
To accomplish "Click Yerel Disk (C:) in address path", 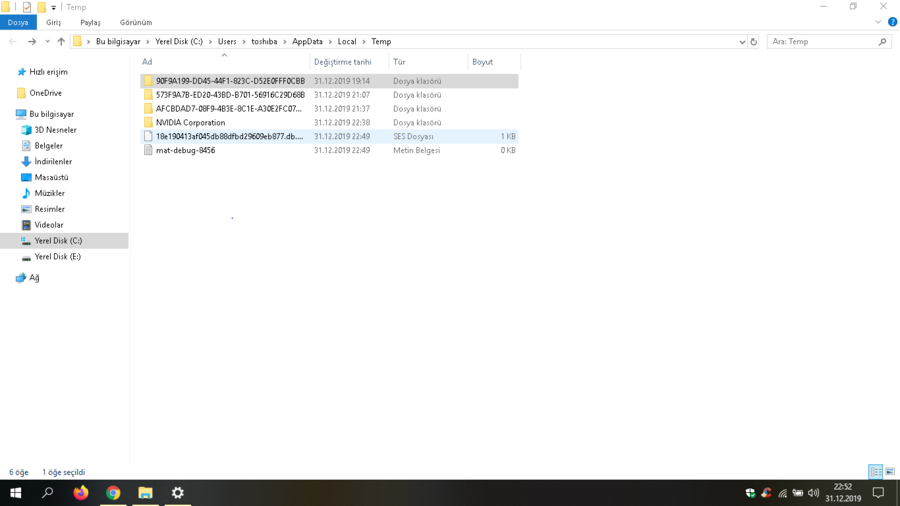I will 179,41.
